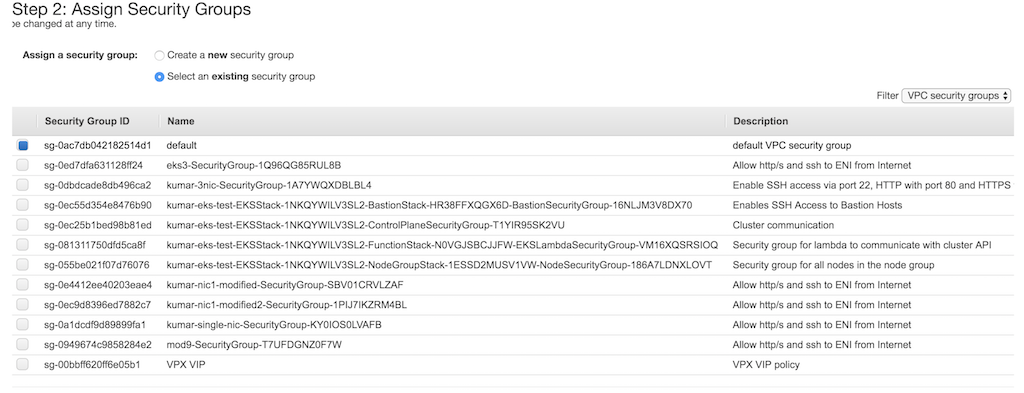The height and width of the screenshot is (393, 1024).
Task: Uncheck the default security group checkbox
Action: pyautogui.click(x=23, y=146)
